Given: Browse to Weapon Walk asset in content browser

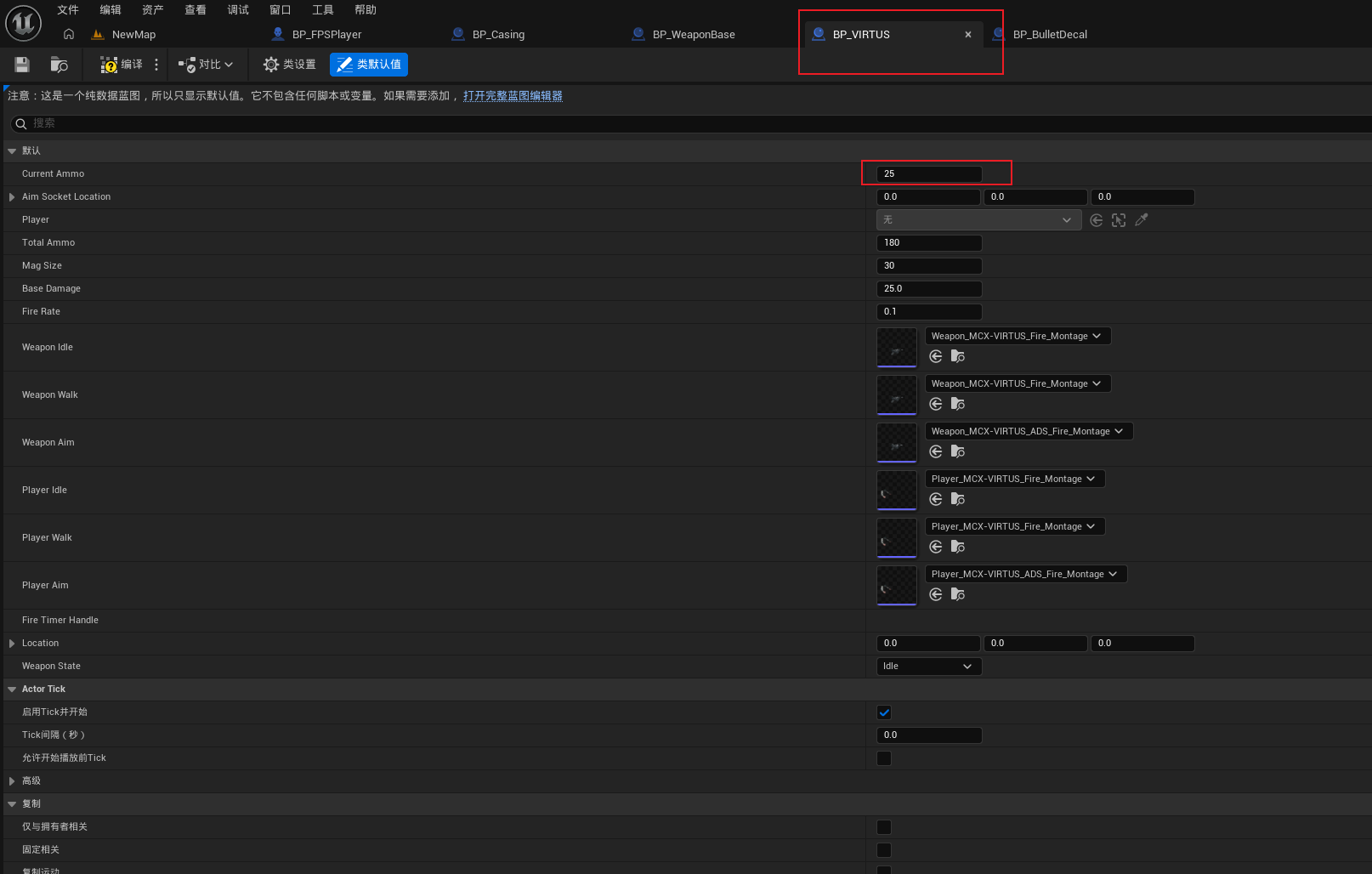Looking at the screenshot, I should pyautogui.click(x=958, y=404).
